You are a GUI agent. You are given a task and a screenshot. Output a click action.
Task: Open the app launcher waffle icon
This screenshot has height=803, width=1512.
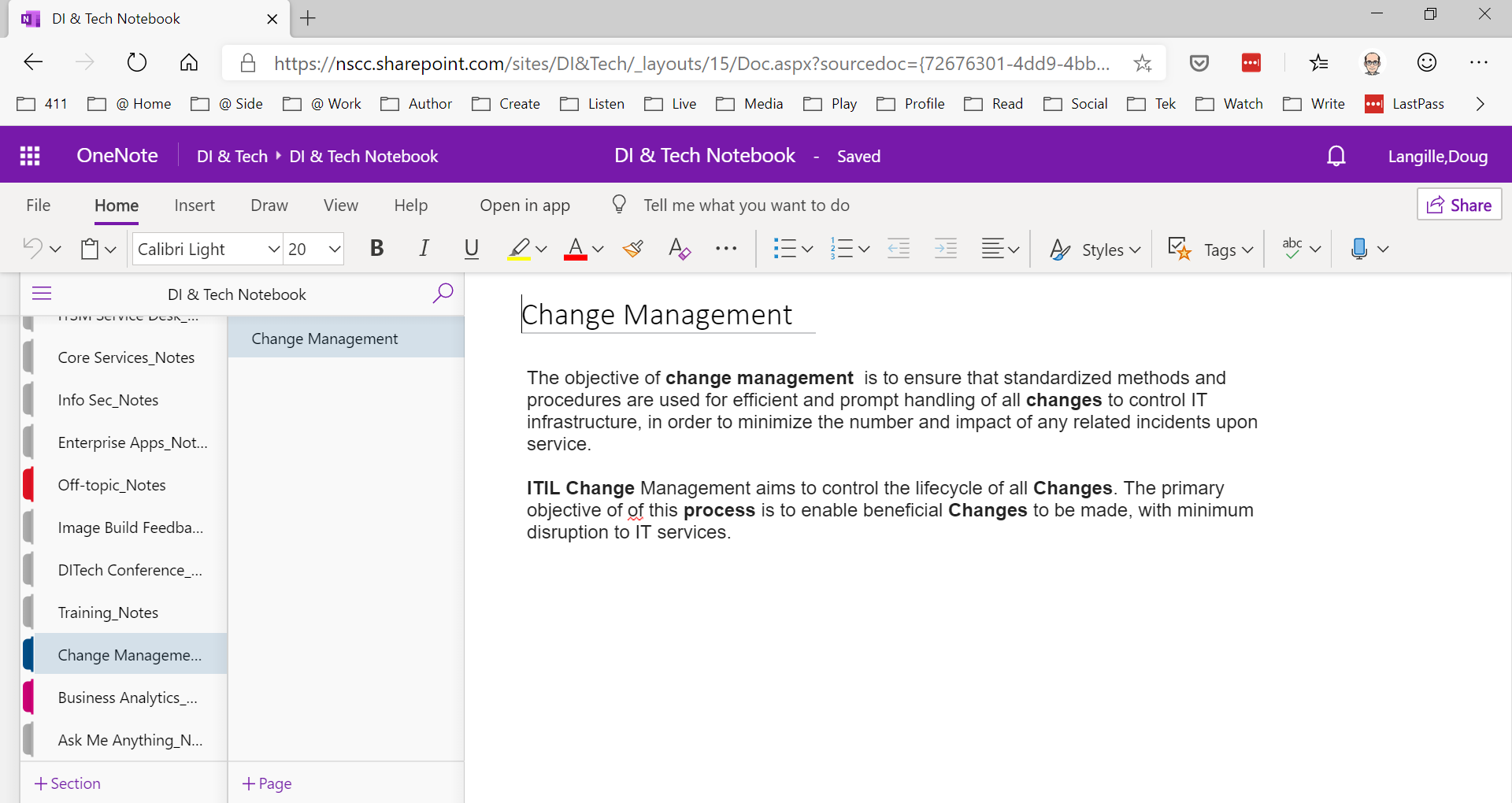tap(30, 156)
